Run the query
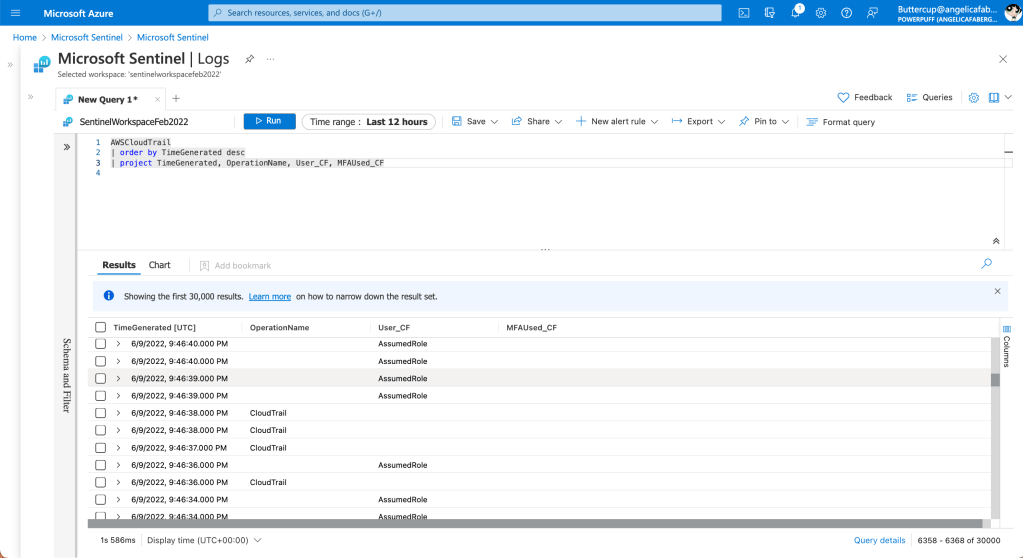Image resolution: width=1023 pixels, height=558 pixels. coord(269,121)
